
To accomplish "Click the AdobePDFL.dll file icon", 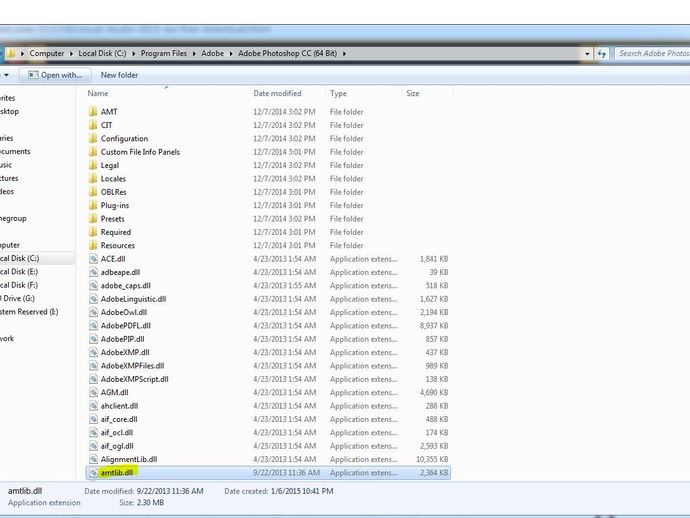I will pos(93,325).
